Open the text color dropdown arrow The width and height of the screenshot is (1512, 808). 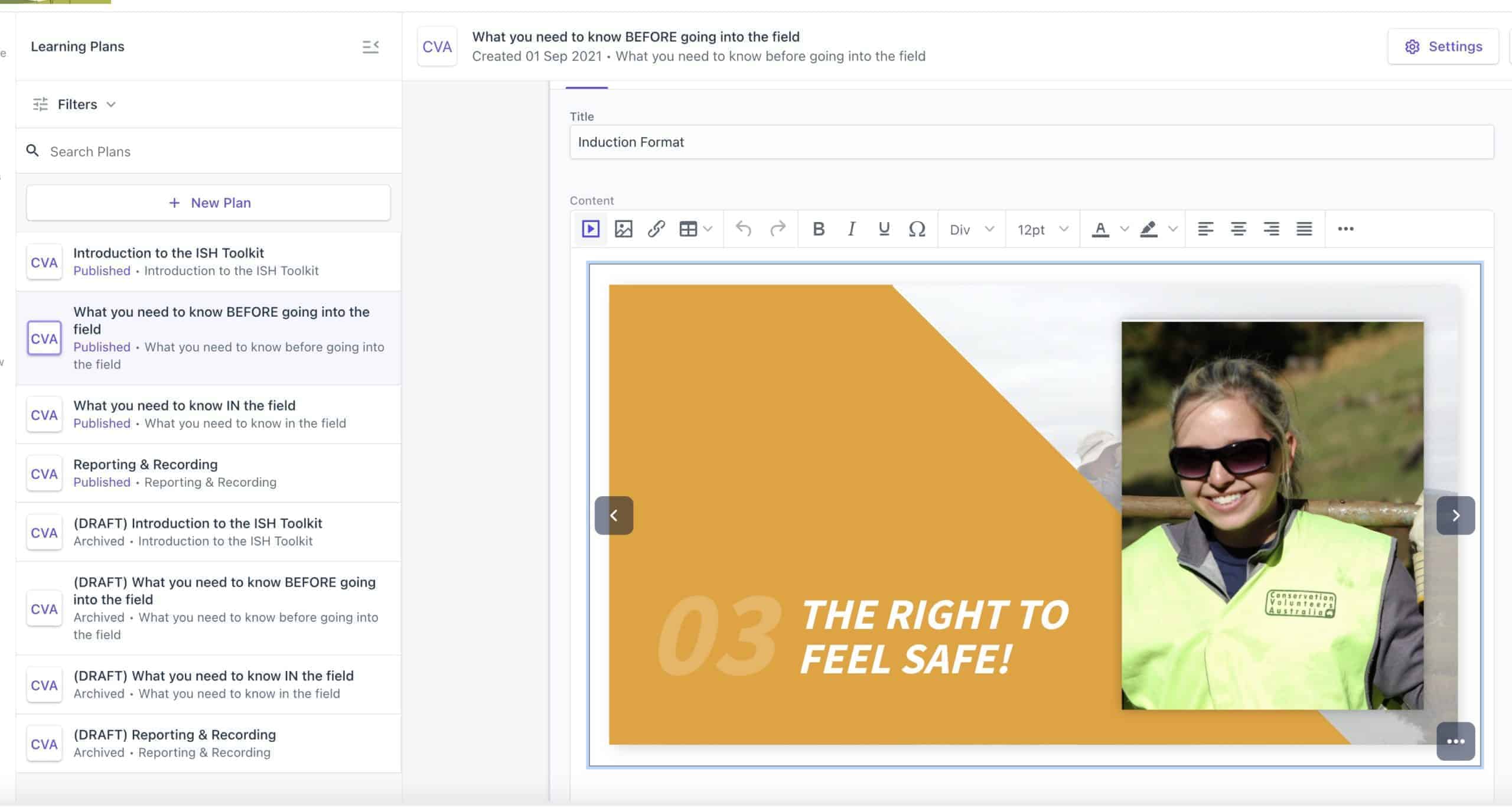click(x=1125, y=229)
